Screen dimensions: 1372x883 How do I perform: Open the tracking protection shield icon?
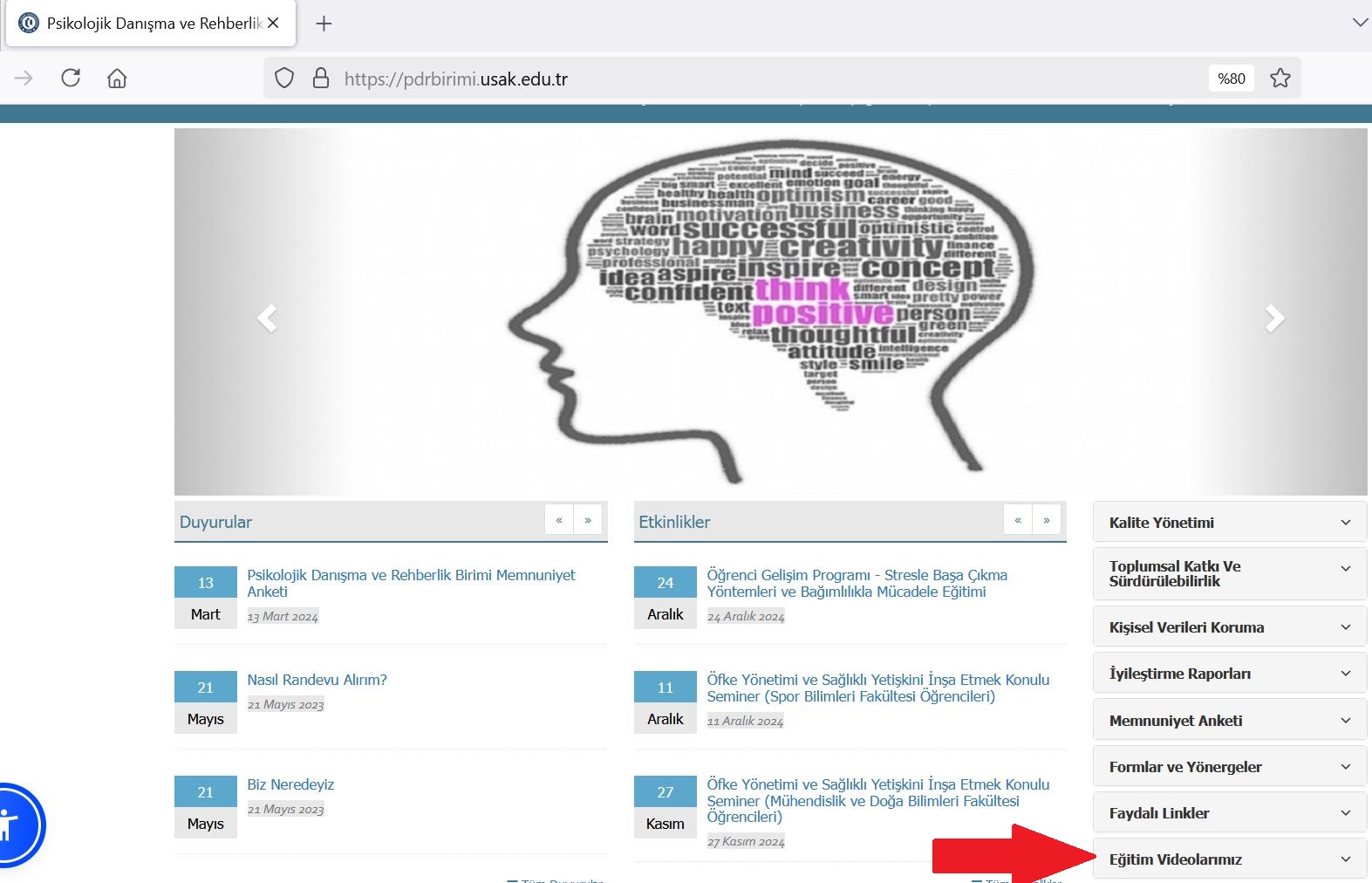[284, 79]
